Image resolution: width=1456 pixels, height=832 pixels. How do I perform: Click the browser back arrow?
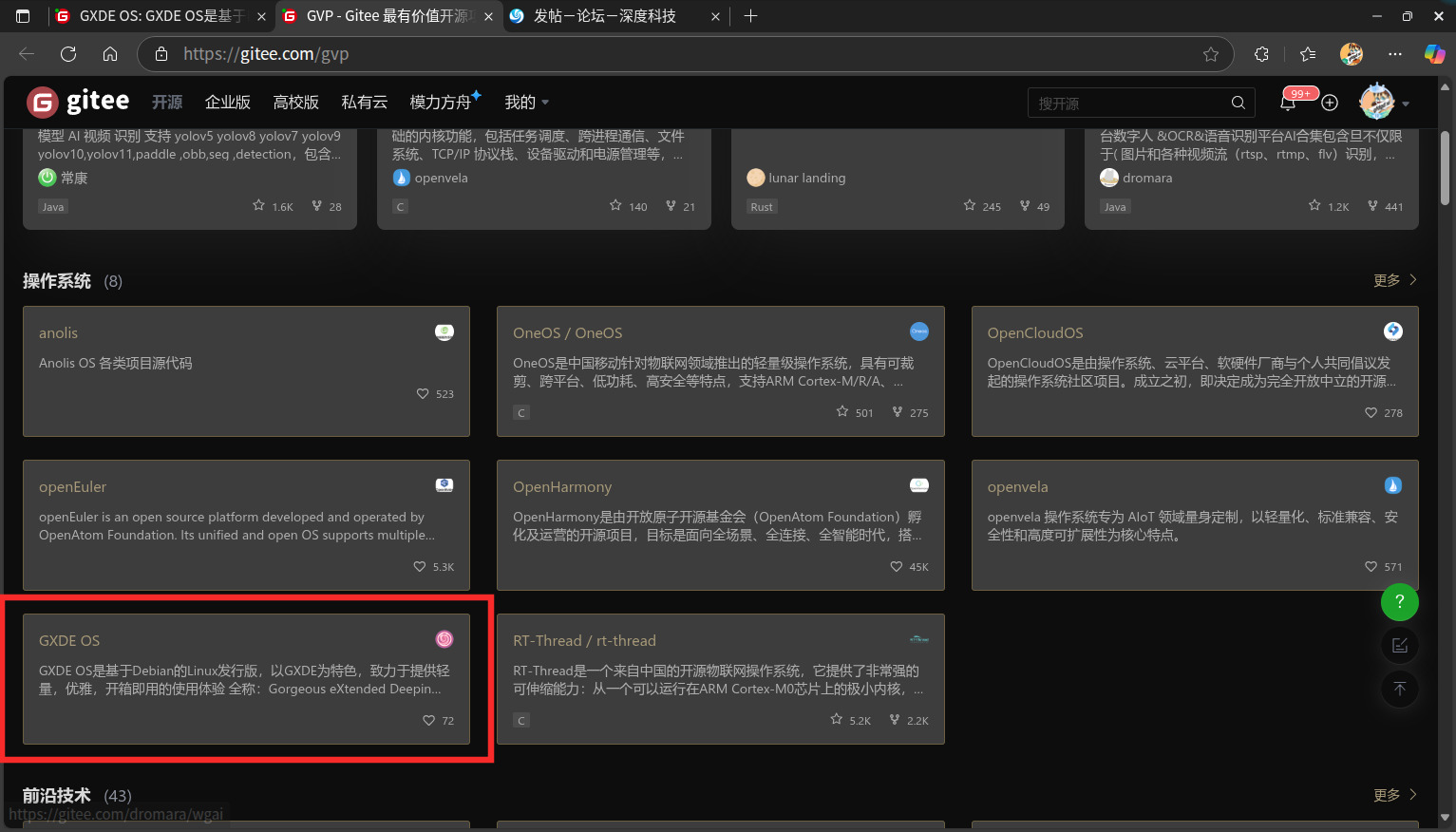coord(27,54)
